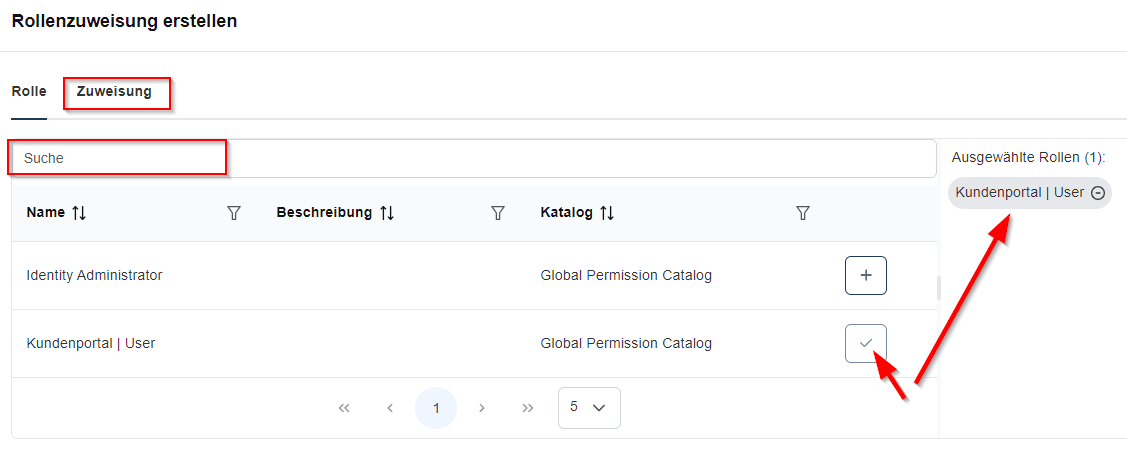Open the Name column filter funnel
Viewport: 1127px width, 457px height.
[234, 213]
